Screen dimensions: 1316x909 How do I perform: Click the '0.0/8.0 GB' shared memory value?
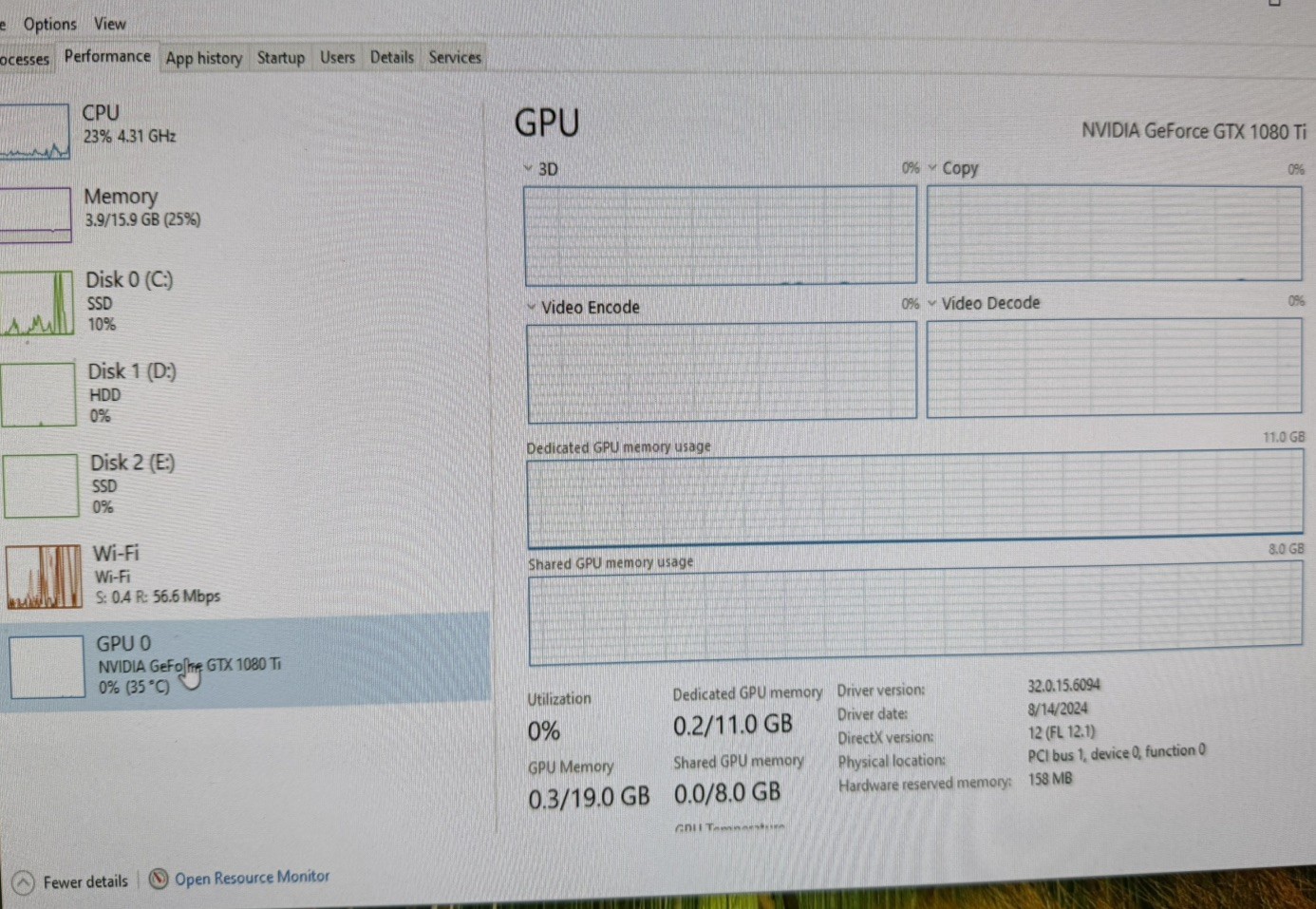pyautogui.click(x=727, y=793)
